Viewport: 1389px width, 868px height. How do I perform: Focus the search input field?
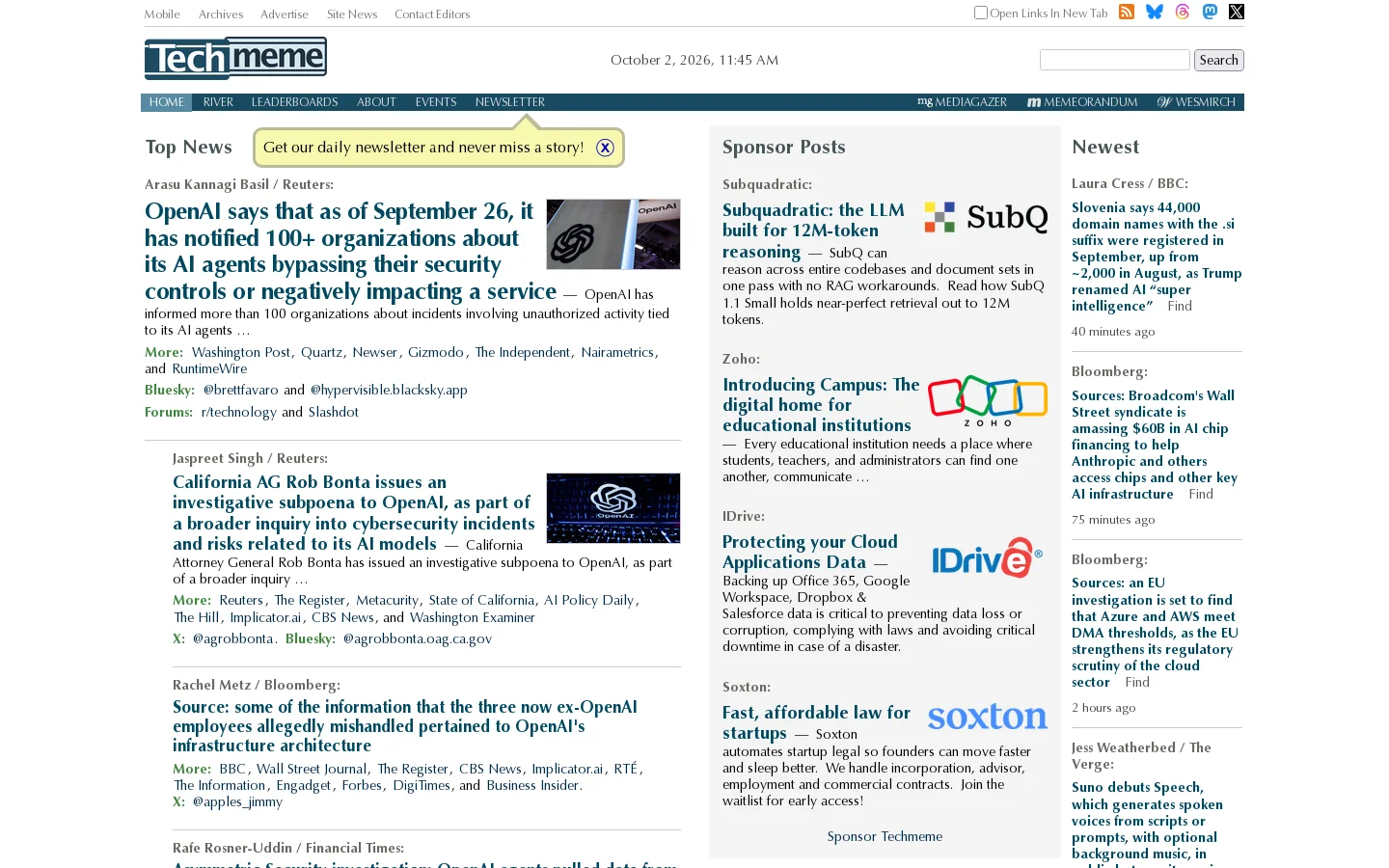(1114, 60)
